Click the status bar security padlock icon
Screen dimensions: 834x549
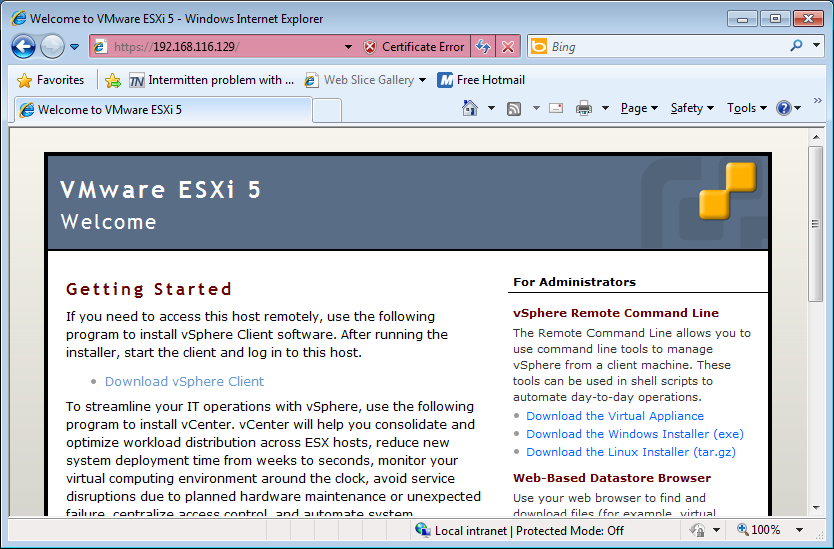pos(697,530)
